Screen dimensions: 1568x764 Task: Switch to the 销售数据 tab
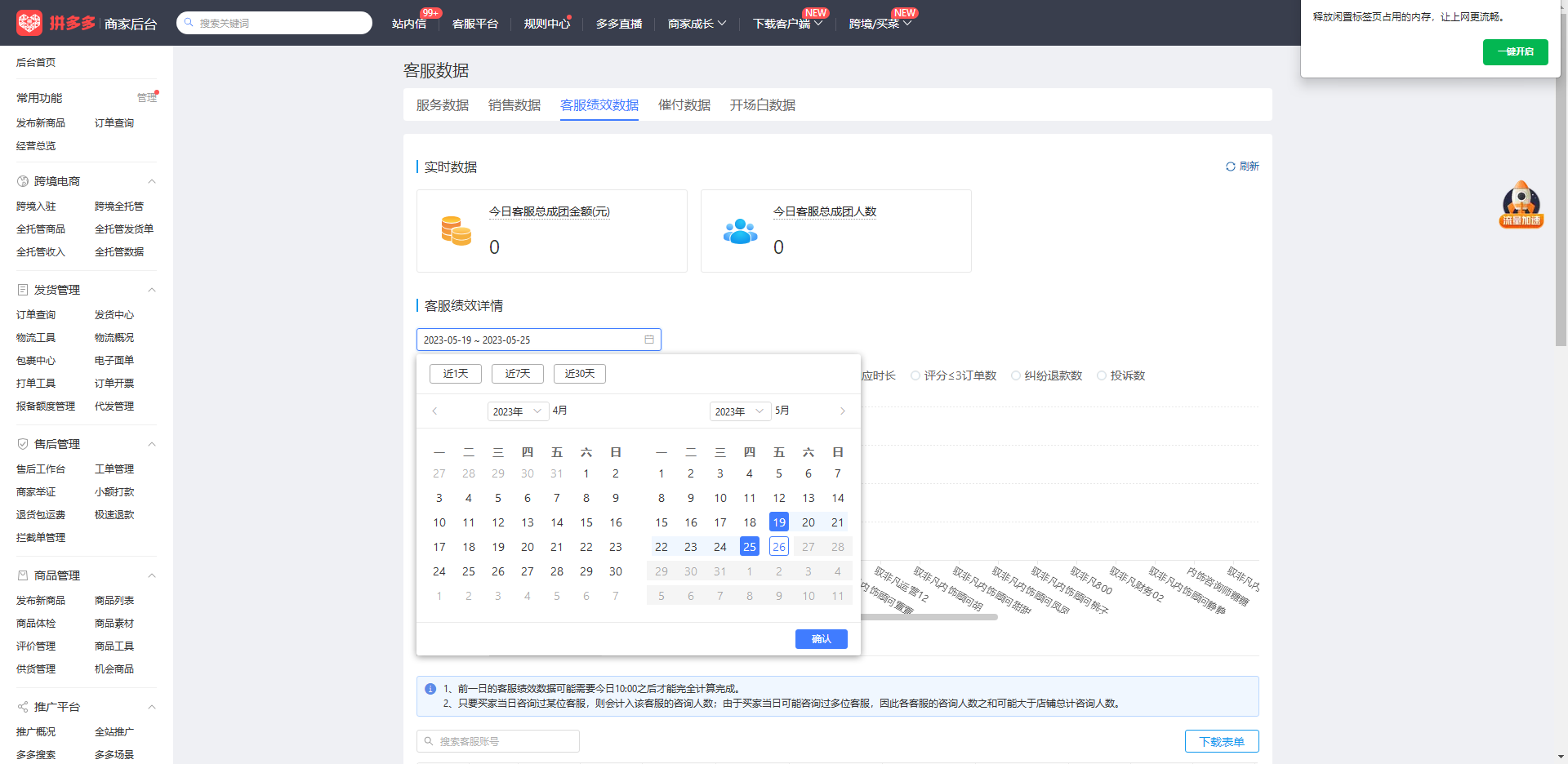(514, 105)
